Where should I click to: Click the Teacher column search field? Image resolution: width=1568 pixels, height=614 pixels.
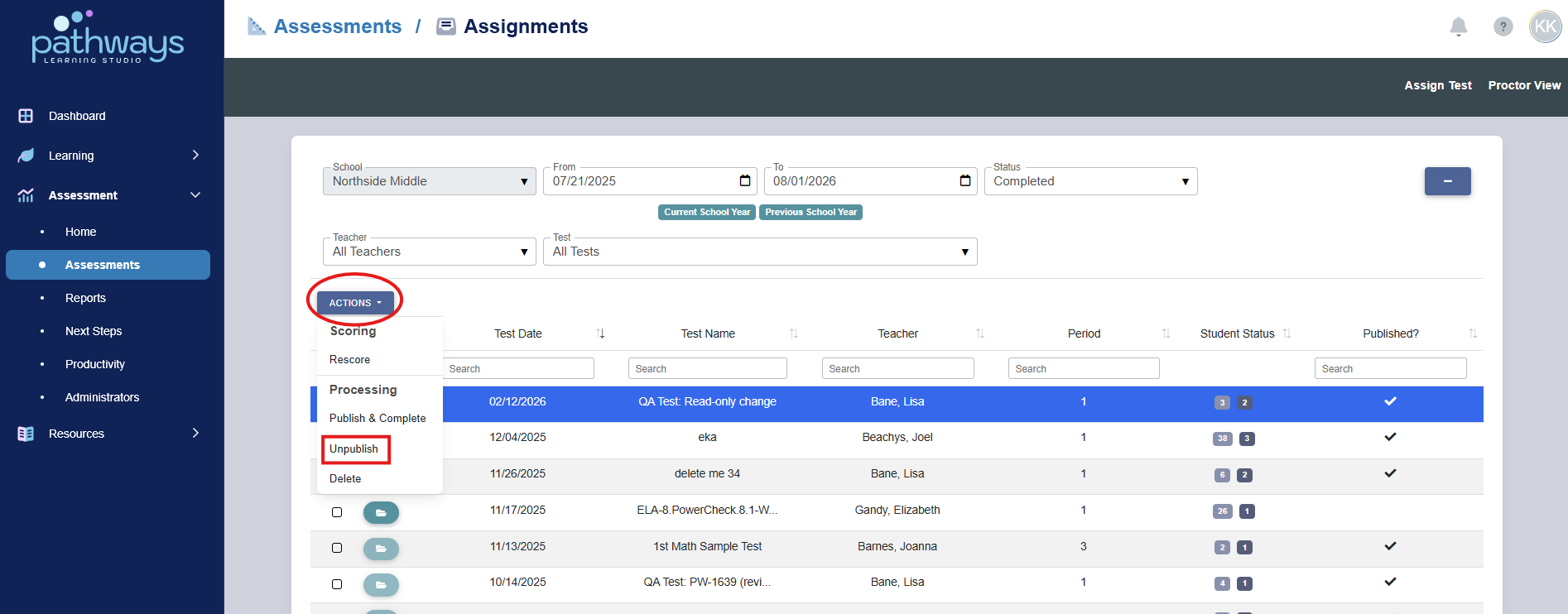tap(897, 368)
